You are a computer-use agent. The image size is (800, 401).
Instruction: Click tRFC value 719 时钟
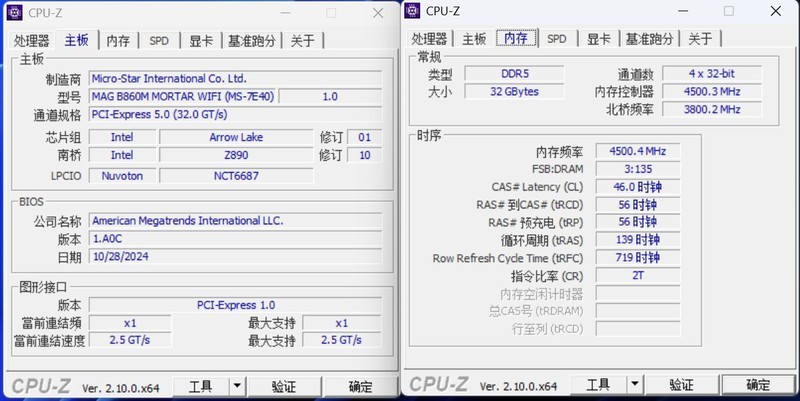tap(638, 258)
